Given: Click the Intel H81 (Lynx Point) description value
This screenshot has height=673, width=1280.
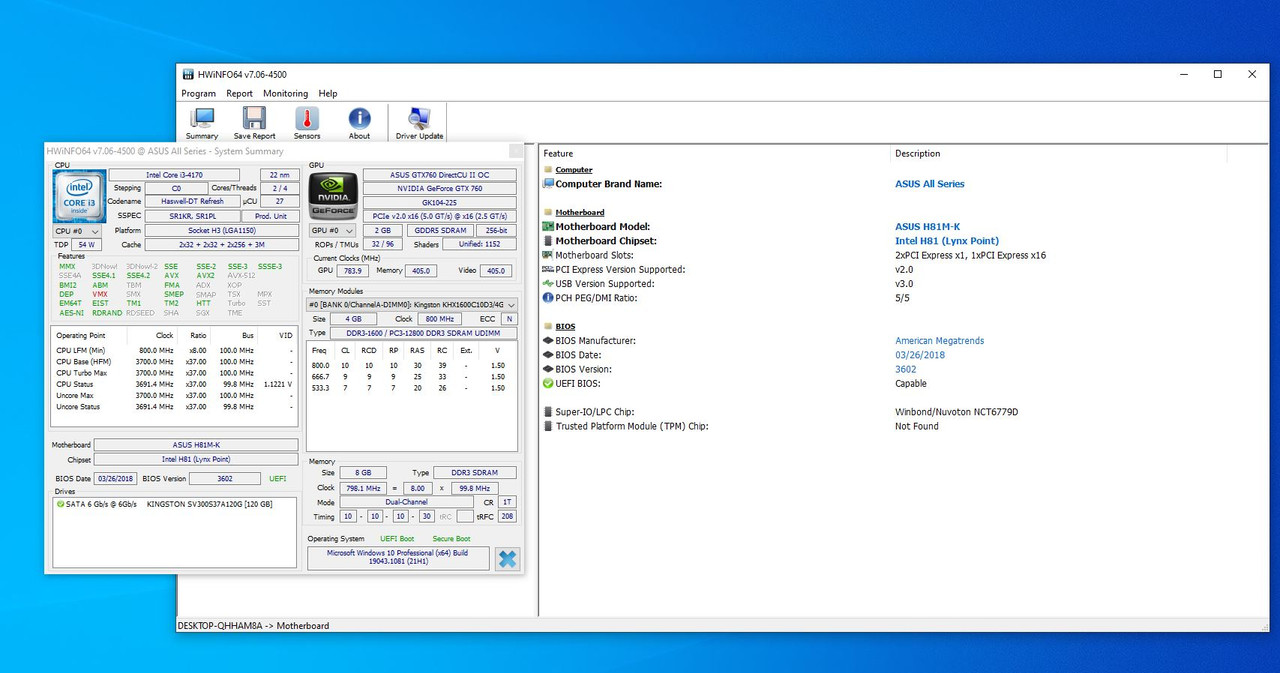Looking at the screenshot, I should (x=947, y=241).
